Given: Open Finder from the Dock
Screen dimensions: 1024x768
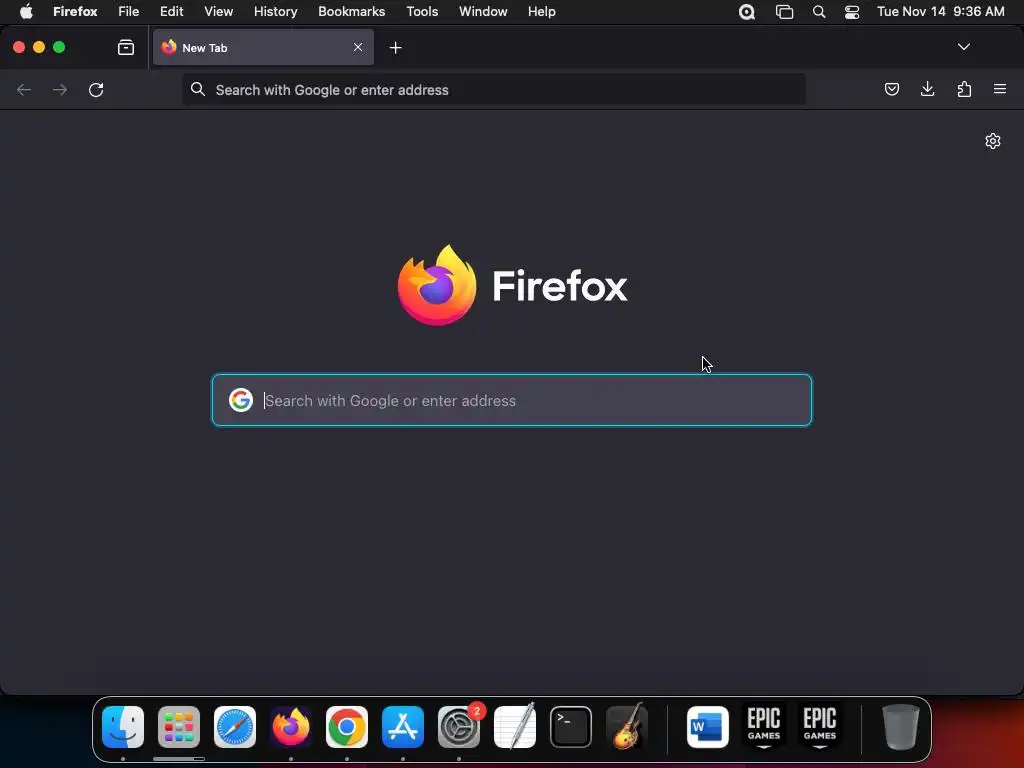Looking at the screenshot, I should 123,727.
